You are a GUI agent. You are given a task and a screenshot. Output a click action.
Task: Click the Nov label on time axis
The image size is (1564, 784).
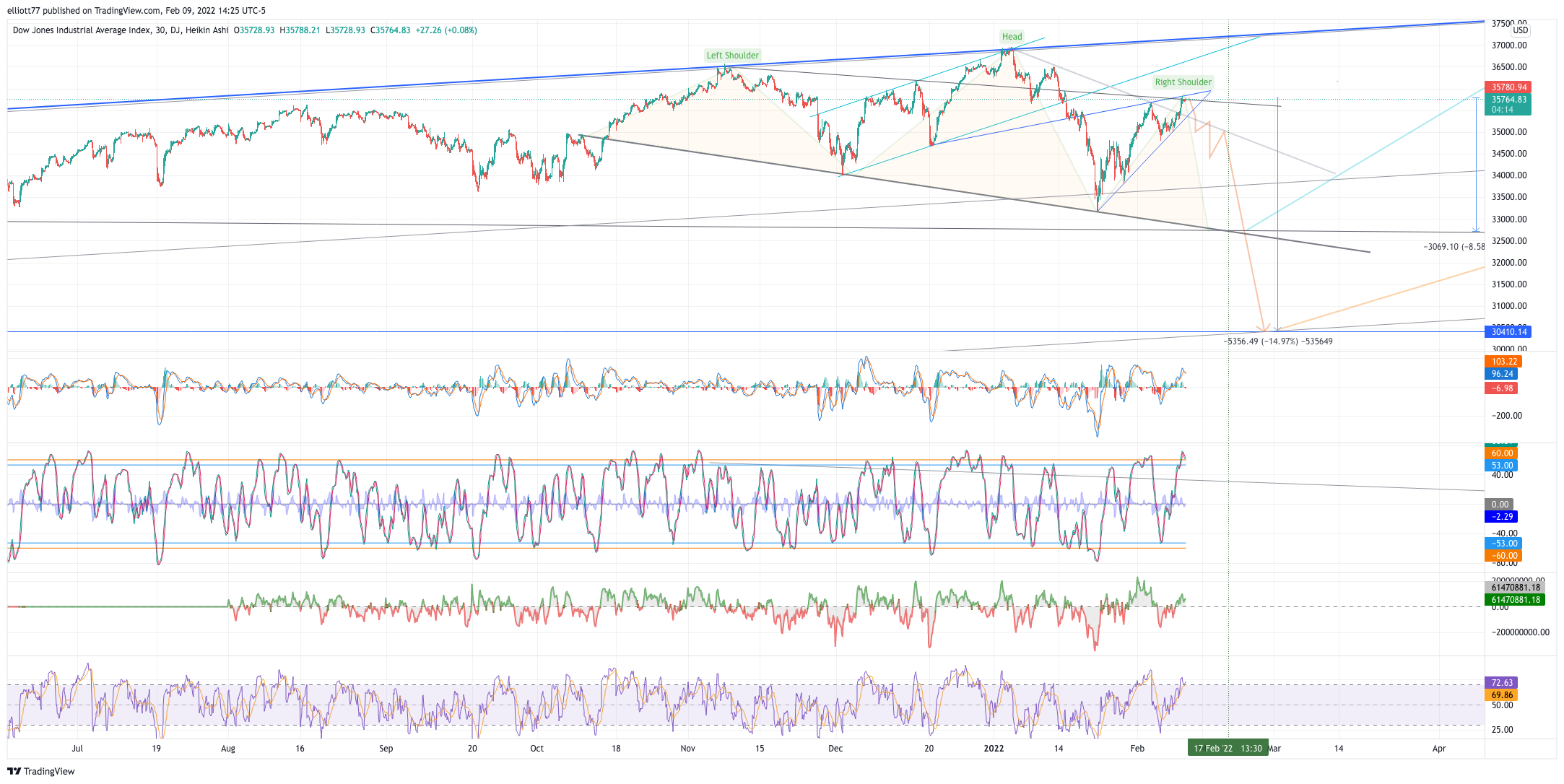687,749
